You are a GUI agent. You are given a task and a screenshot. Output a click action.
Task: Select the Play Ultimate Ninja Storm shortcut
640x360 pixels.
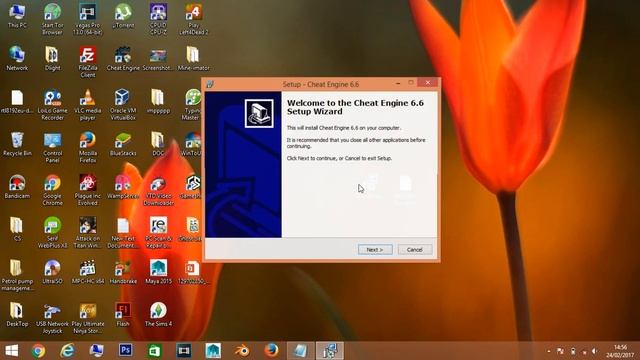[x=87, y=318]
